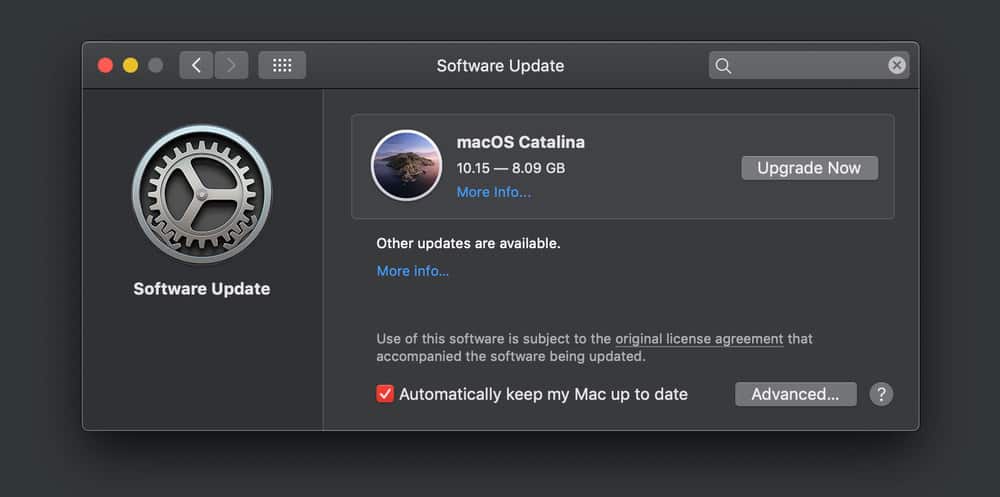Open the Advanced... options

point(795,394)
